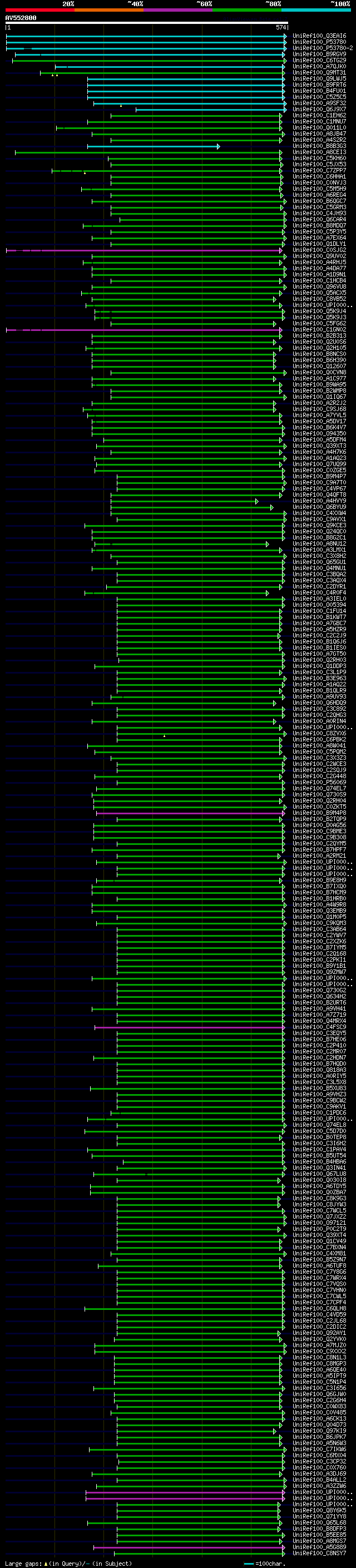Select hit label UniRef100_C5Z5C5
The image size is (356, 1568).
319,97
